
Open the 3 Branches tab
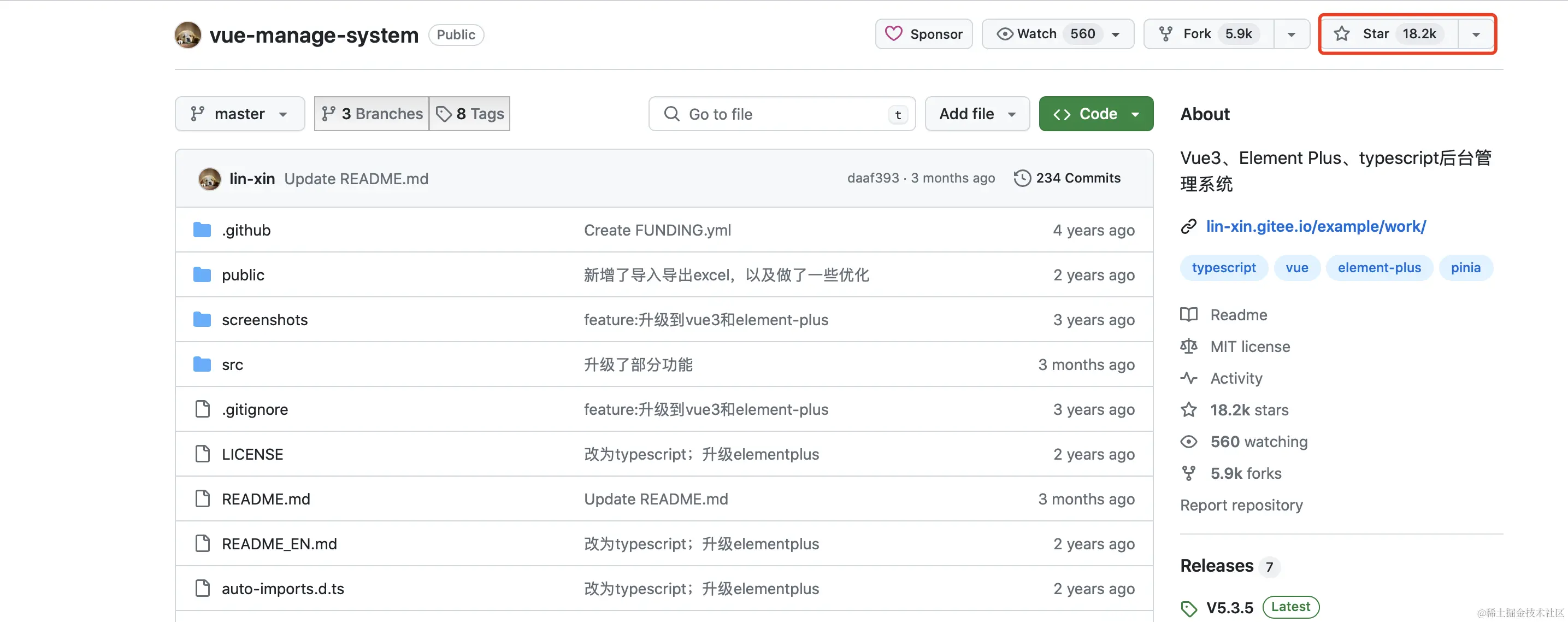372,114
